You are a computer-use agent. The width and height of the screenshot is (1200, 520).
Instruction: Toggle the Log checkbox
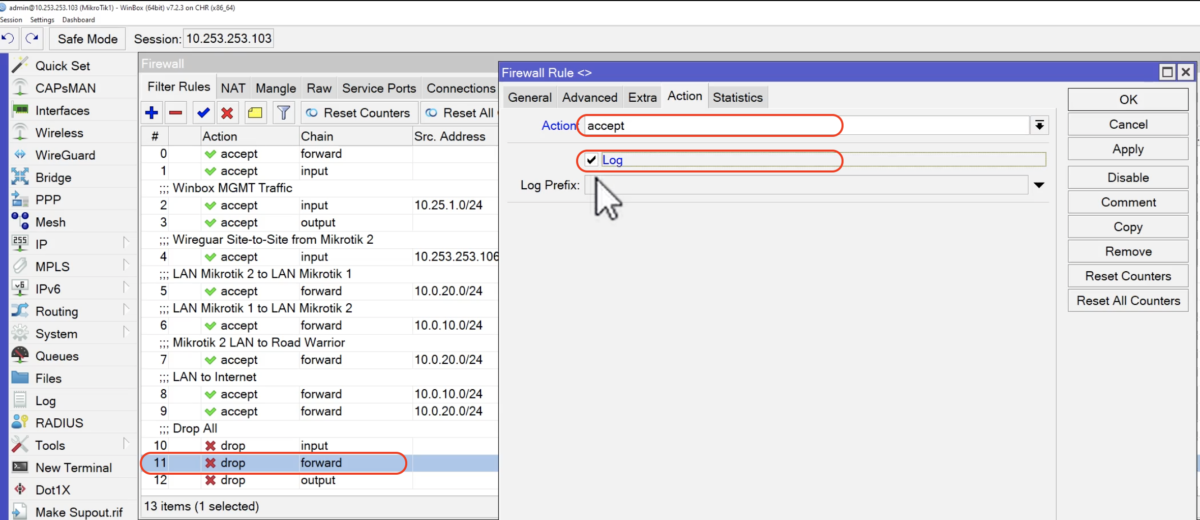click(592, 160)
